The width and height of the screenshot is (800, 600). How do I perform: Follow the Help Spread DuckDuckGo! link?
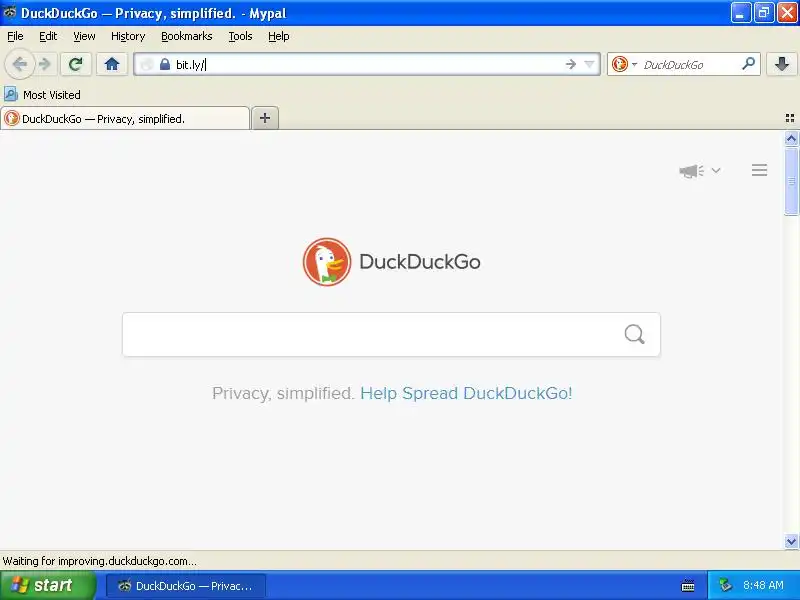click(x=466, y=393)
